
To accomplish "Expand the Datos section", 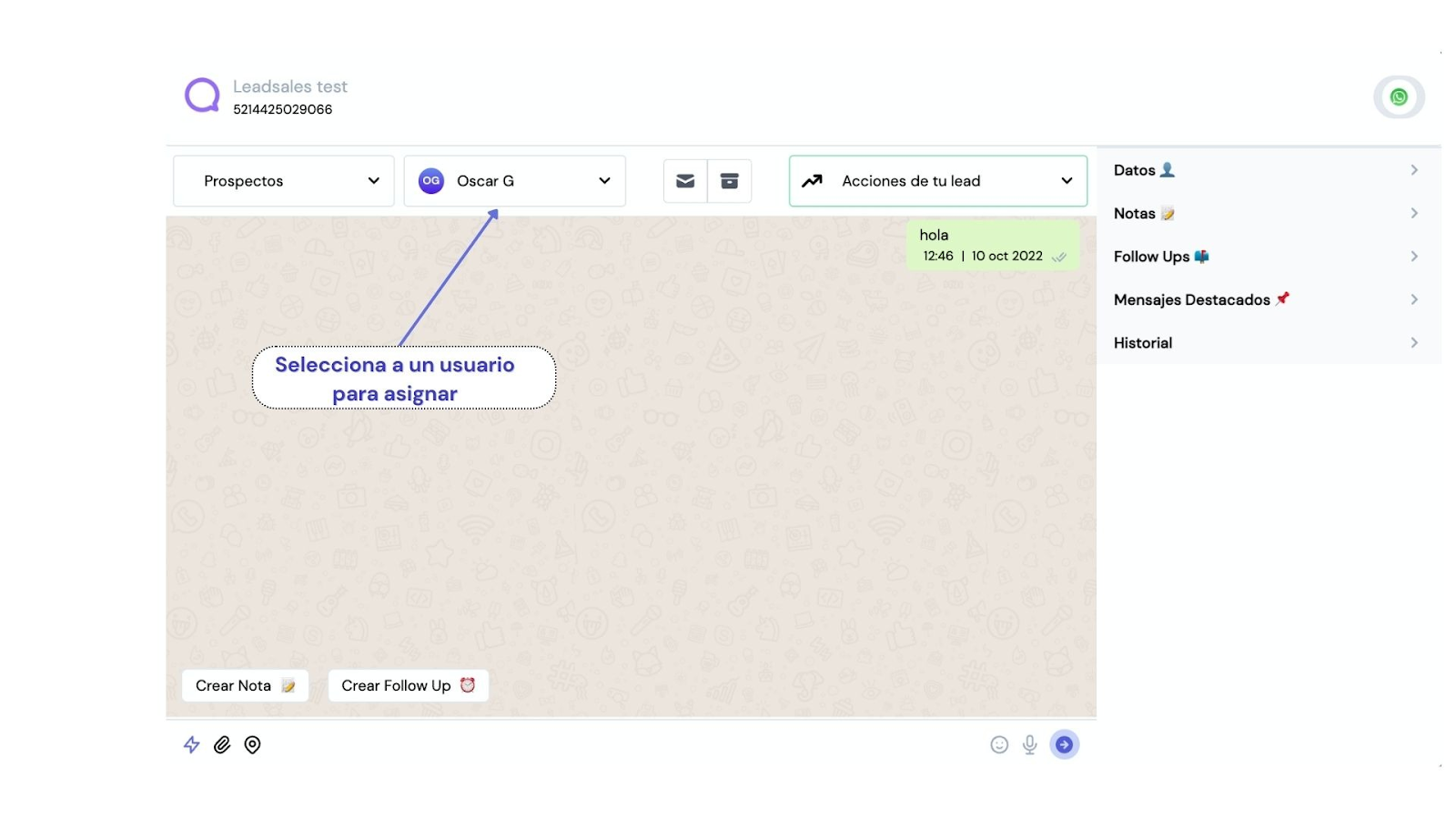I will [1269, 170].
